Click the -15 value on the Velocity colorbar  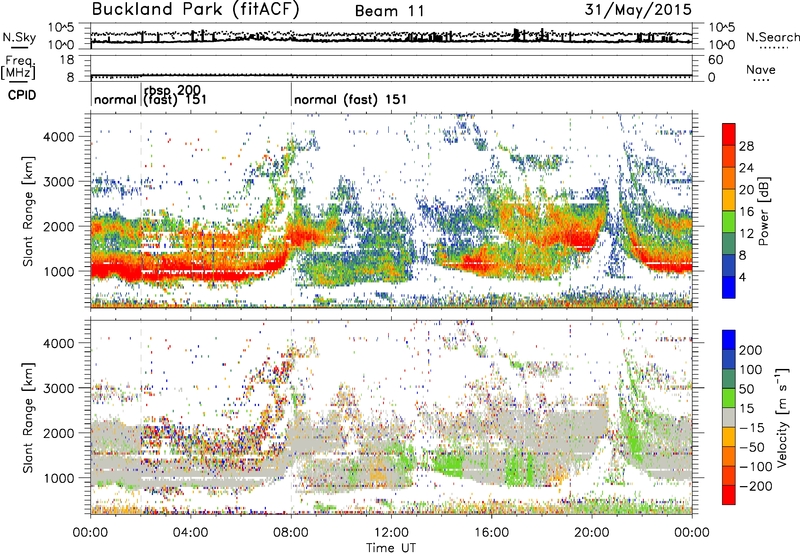click(751, 428)
